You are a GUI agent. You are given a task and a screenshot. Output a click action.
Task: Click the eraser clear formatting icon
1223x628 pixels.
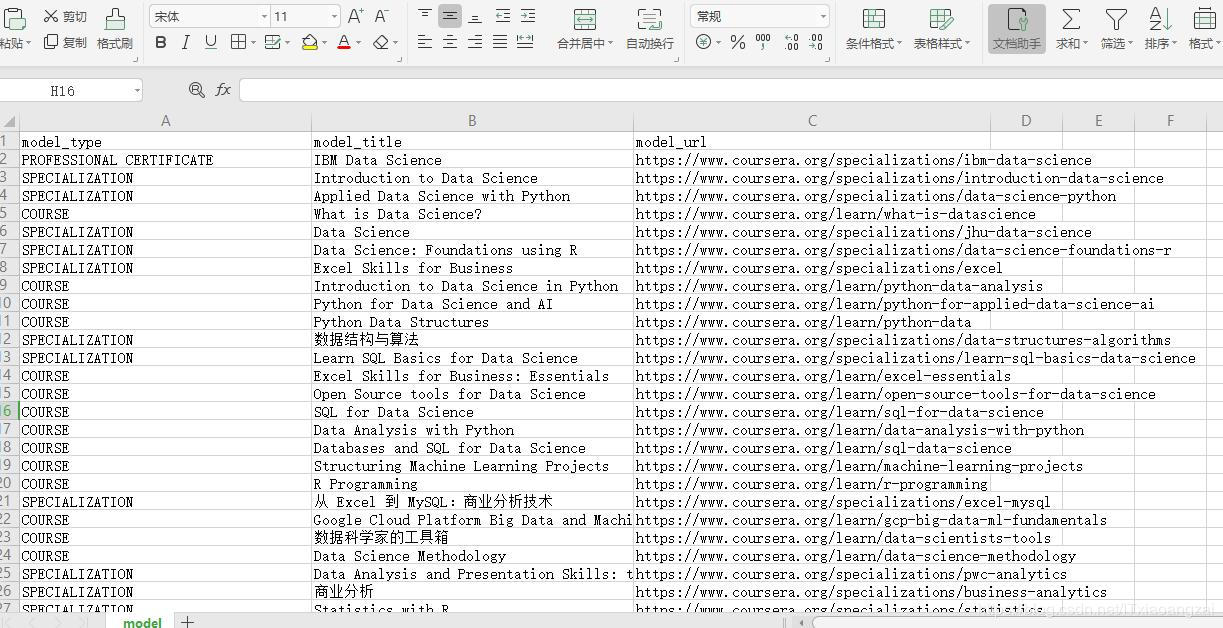coord(381,42)
